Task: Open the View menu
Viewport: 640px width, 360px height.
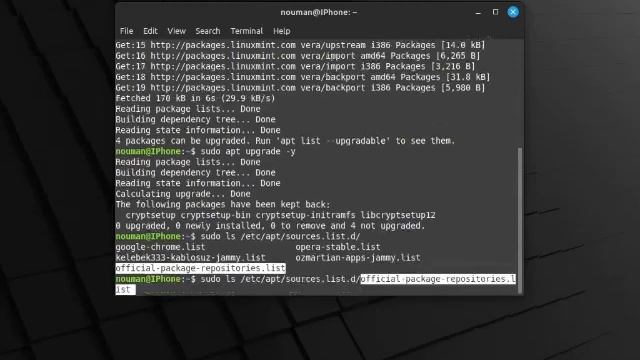Action: tap(176, 31)
